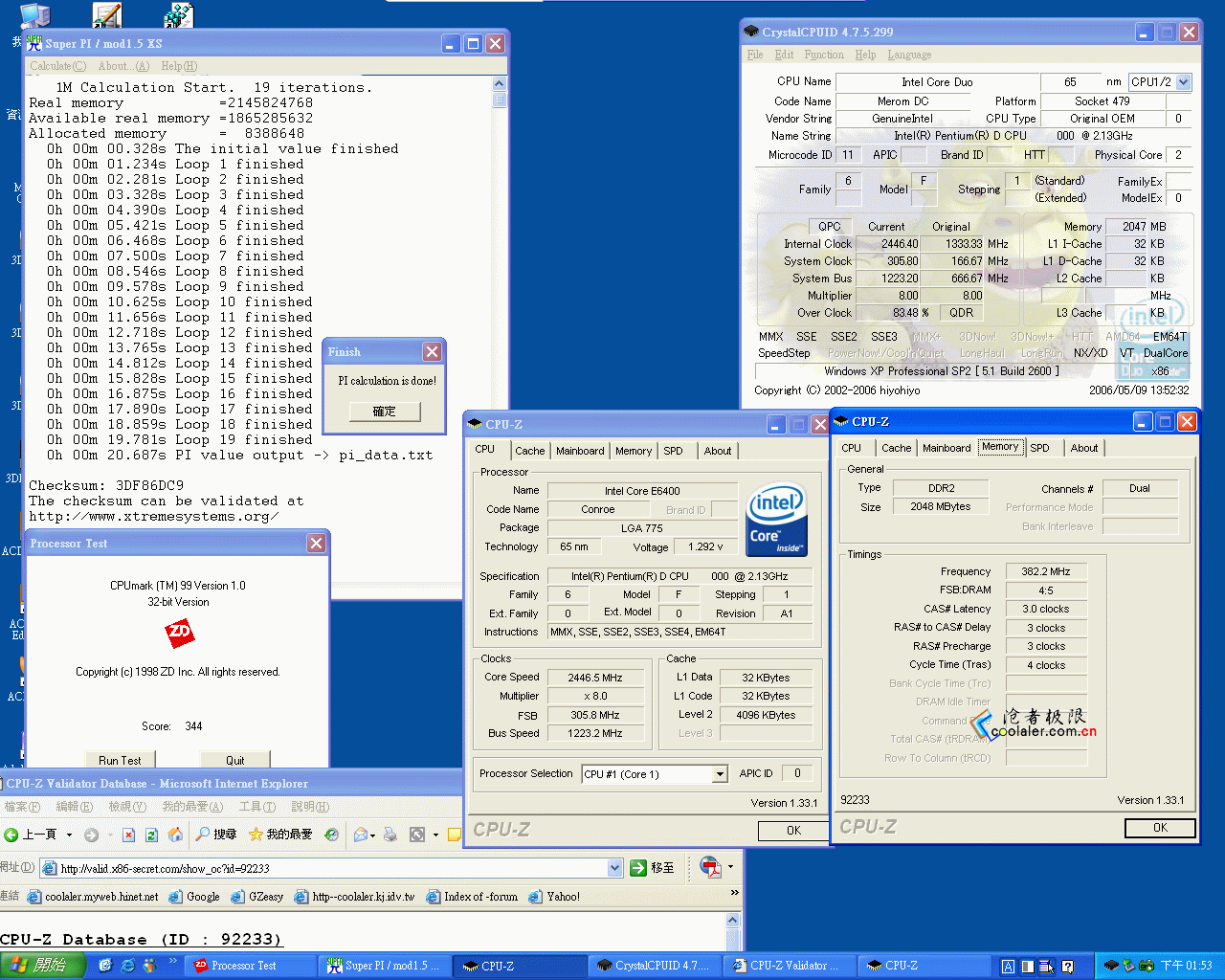This screenshot has width=1225, height=980.
Task: Open IE Favorites star button
Action: pos(280,835)
